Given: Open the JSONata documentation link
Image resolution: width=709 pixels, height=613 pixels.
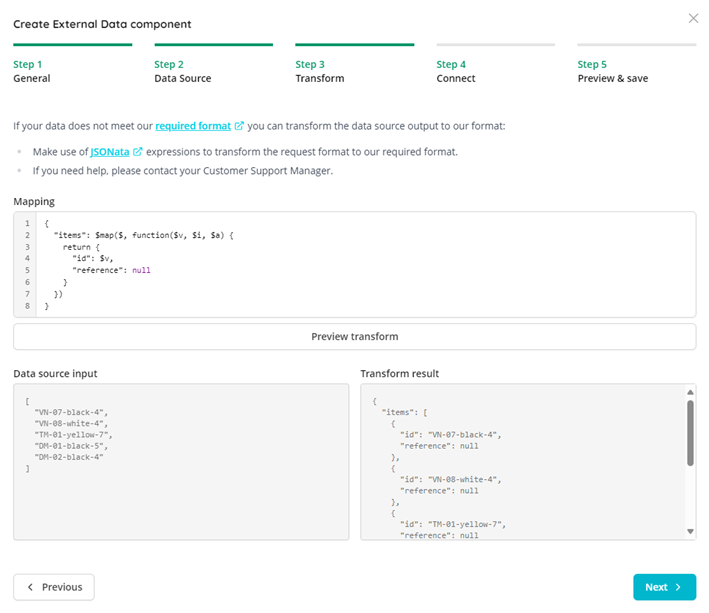Looking at the screenshot, I should (x=110, y=152).
